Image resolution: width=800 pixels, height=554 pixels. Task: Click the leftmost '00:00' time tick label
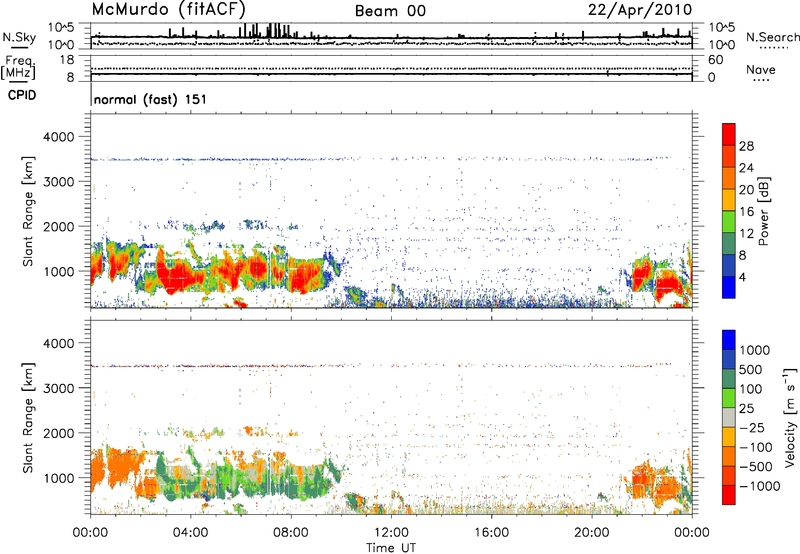click(90, 533)
